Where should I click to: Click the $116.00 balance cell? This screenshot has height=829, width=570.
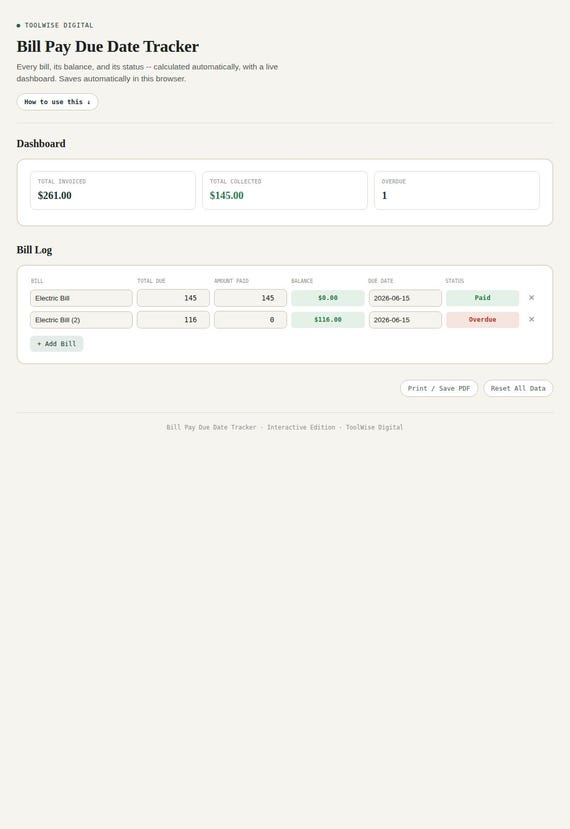tap(328, 320)
